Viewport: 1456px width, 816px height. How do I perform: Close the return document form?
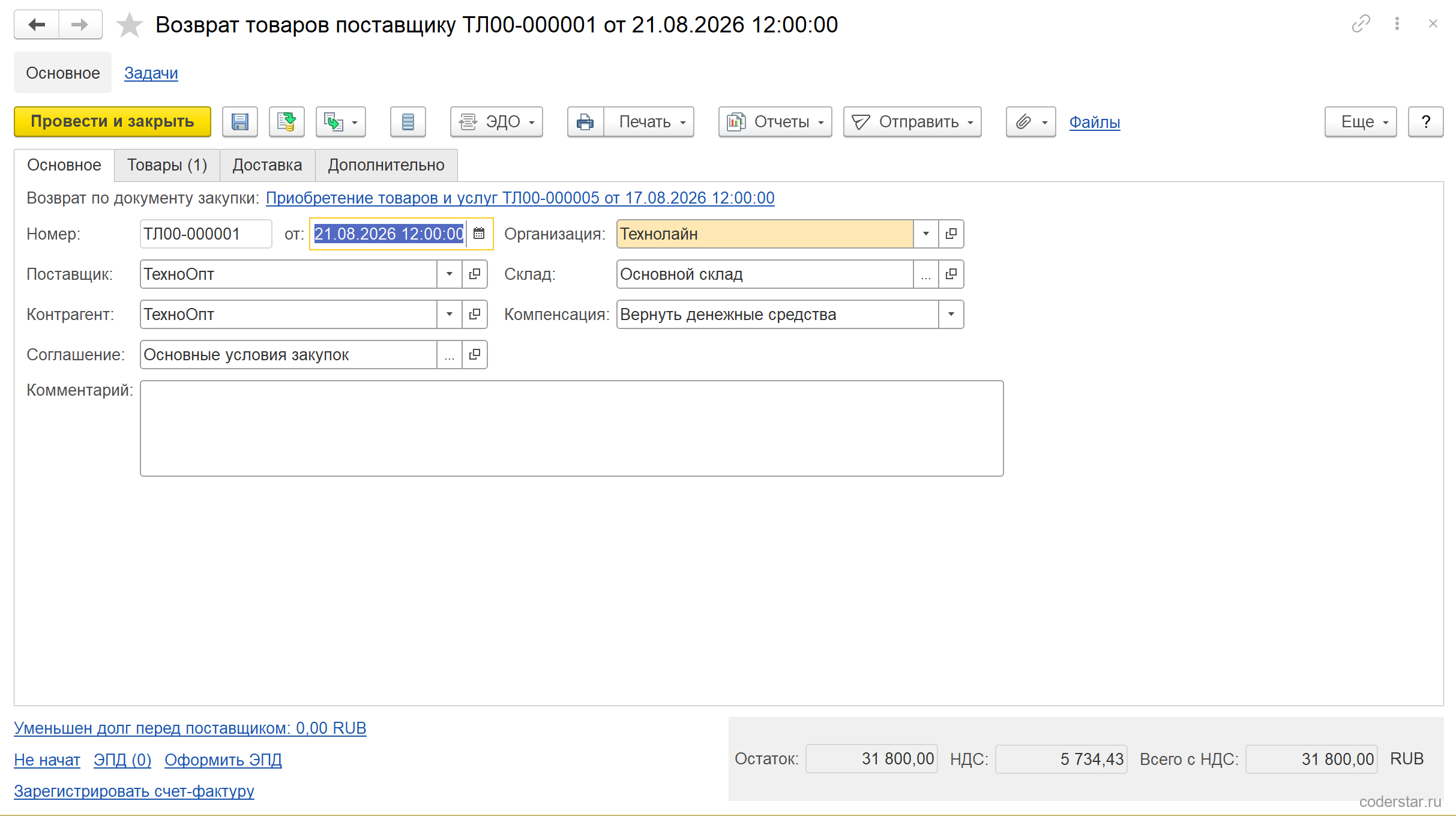click(1433, 24)
